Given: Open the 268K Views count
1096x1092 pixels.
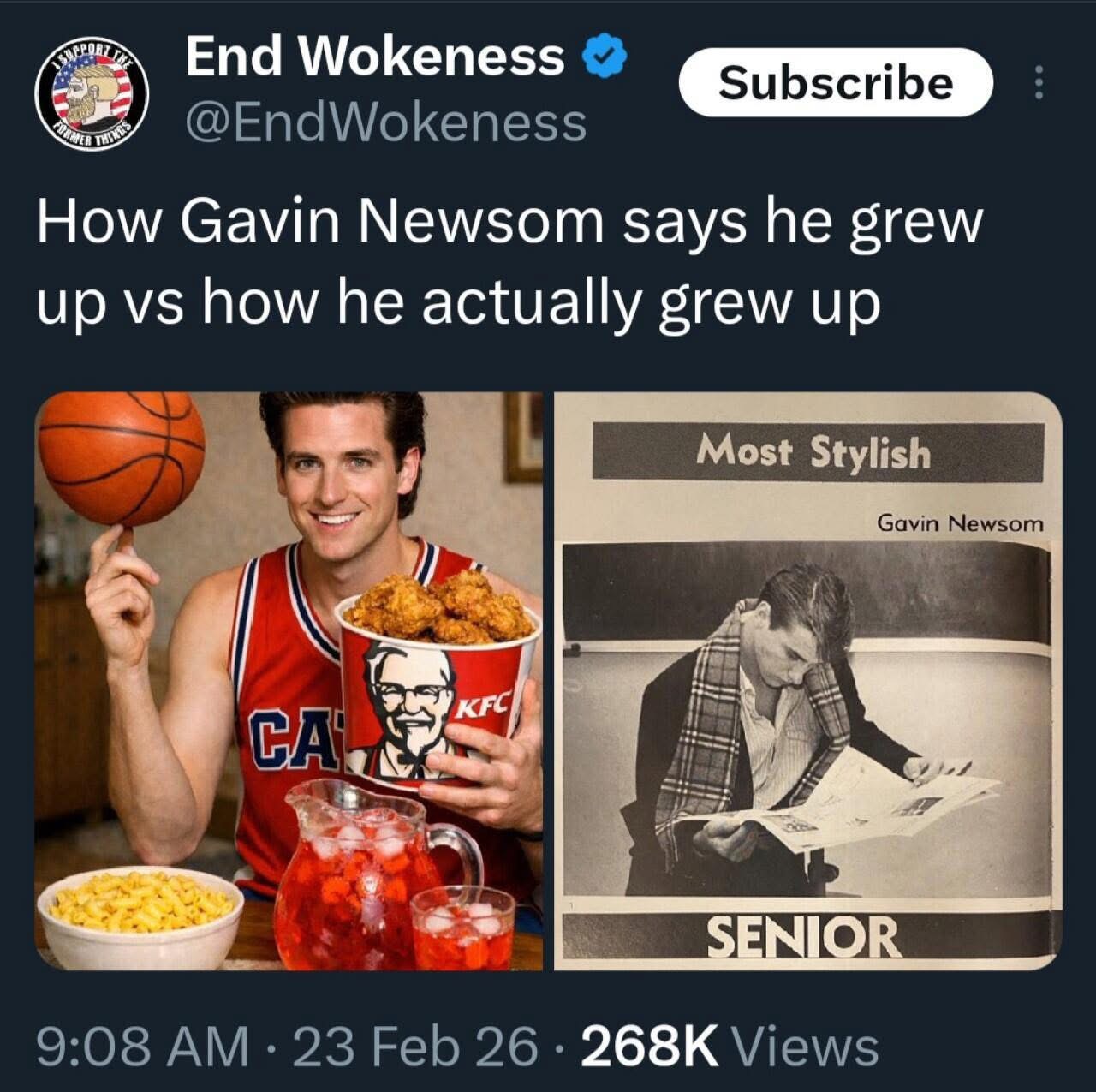Looking at the screenshot, I should click(x=730, y=1047).
